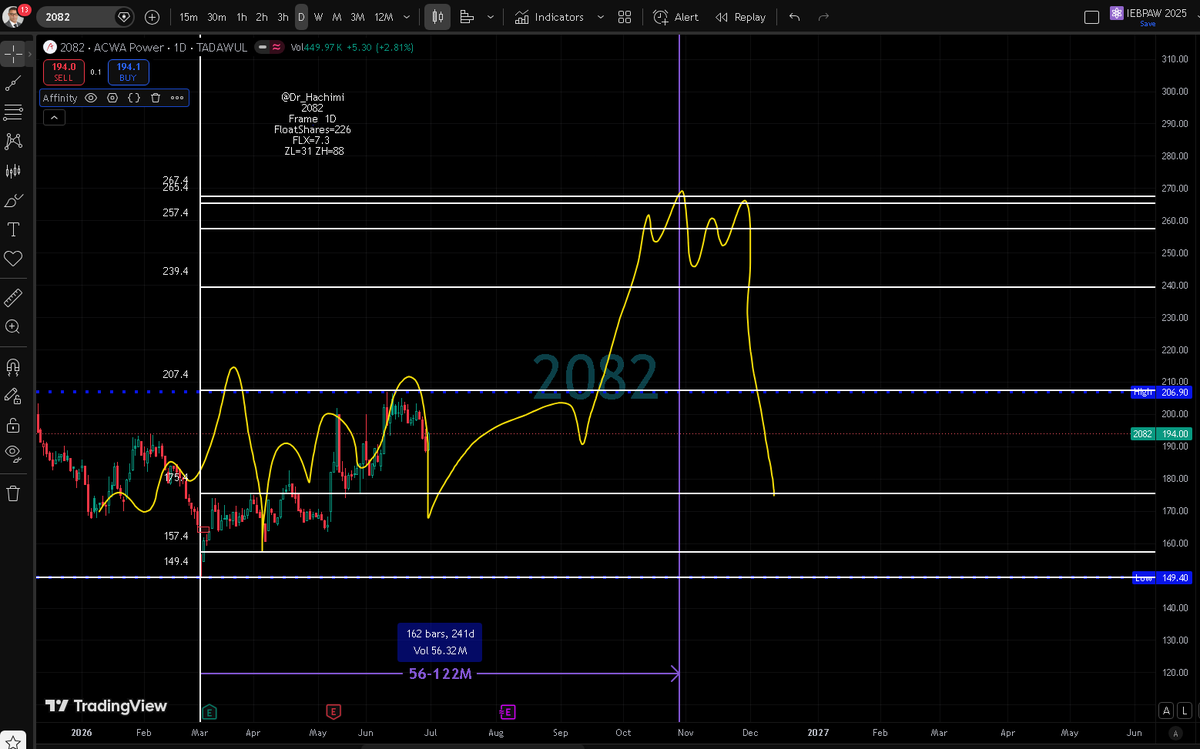Open the indicator templates grid icon
Image resolution: width=1200 pixels, height=749 pixels.
click(624, 17)
